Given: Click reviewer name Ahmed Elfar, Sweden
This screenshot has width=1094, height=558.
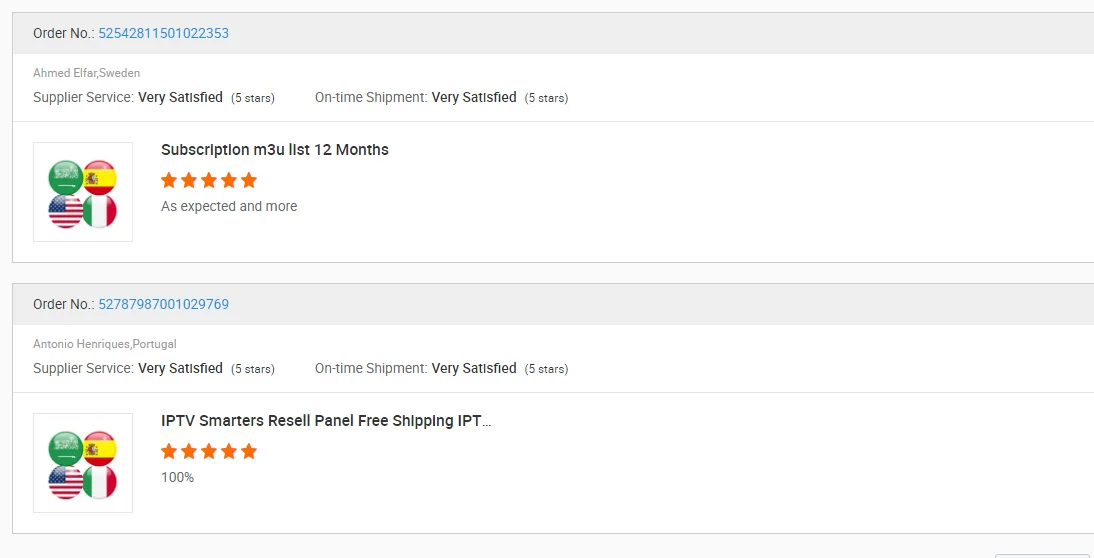Looking at the screenshot, I should click(x=87, y=73).
